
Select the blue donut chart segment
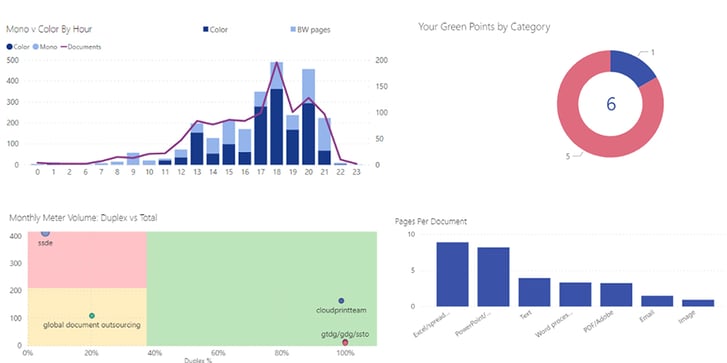[634, 66]
